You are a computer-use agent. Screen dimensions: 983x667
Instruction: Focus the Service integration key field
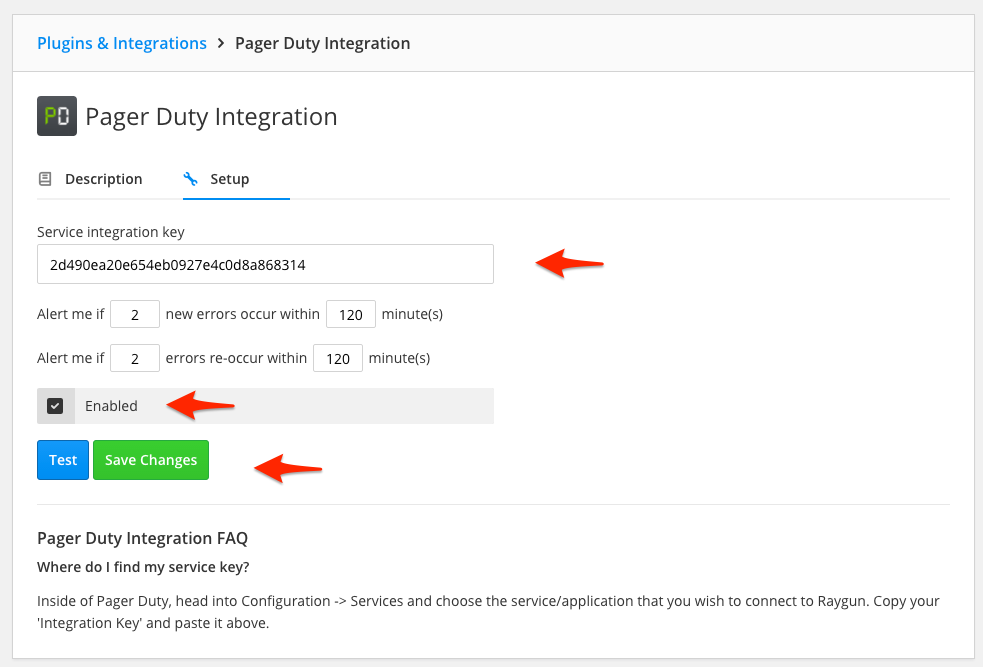pyautogui.click(x=265, y=265)
